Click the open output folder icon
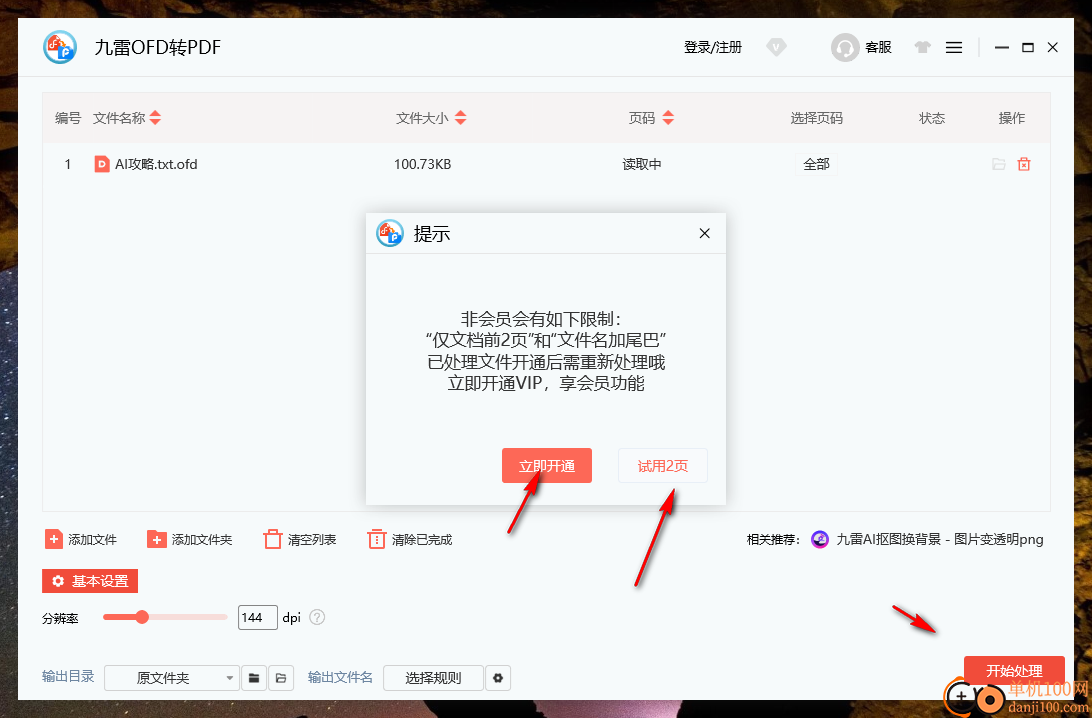This screenshot has width=1092, height=718. (x=281, y=678)
